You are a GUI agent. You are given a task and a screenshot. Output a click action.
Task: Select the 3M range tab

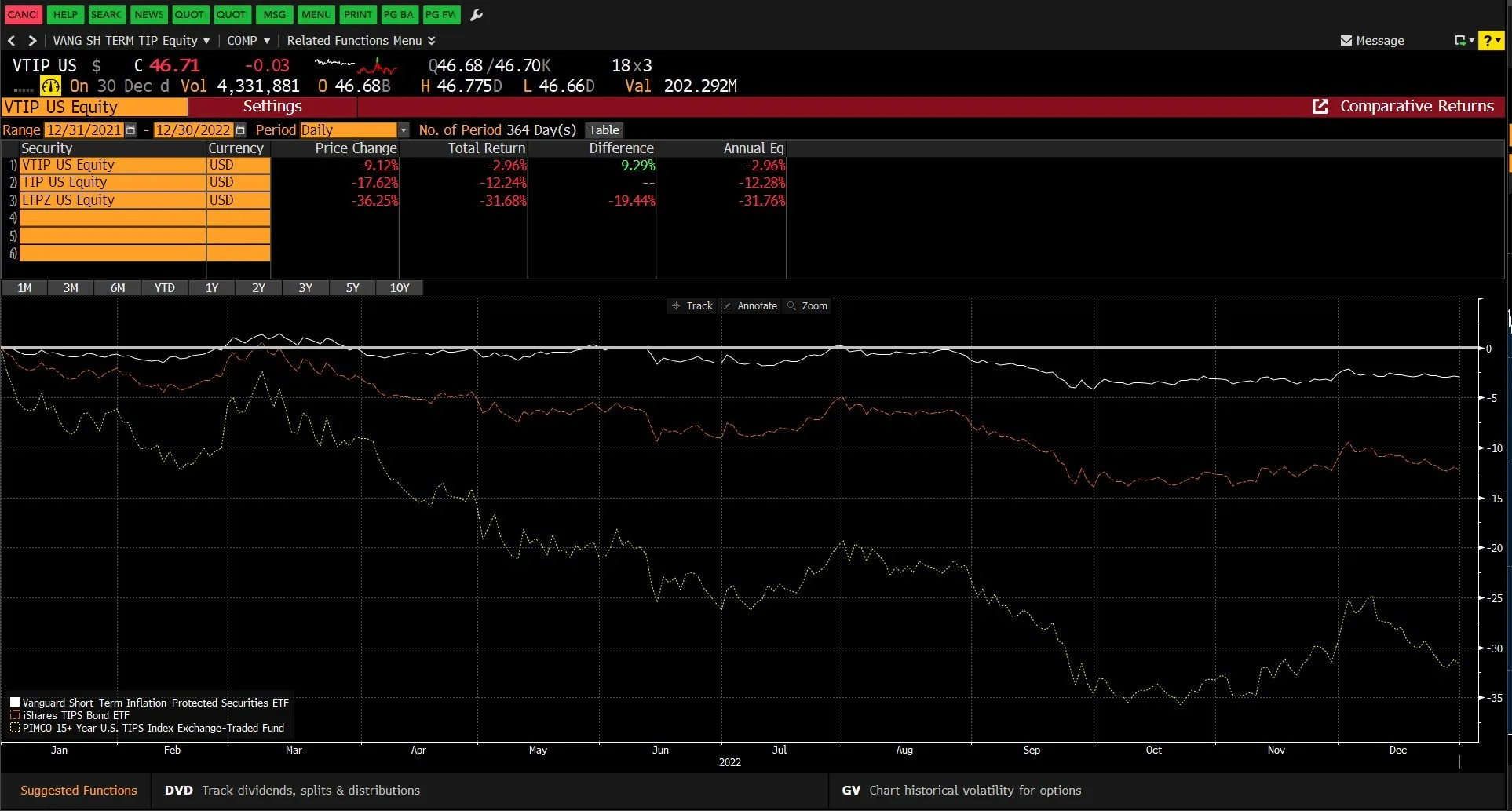[71, 288]
